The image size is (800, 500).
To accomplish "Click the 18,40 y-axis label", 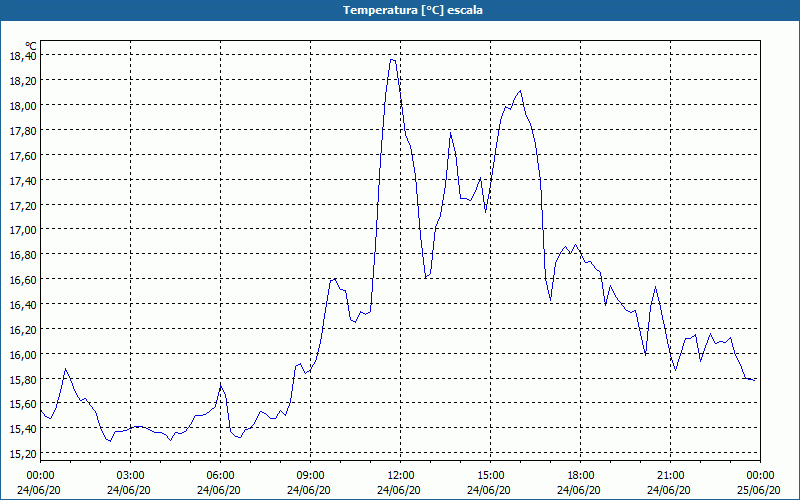I will 23,56.
